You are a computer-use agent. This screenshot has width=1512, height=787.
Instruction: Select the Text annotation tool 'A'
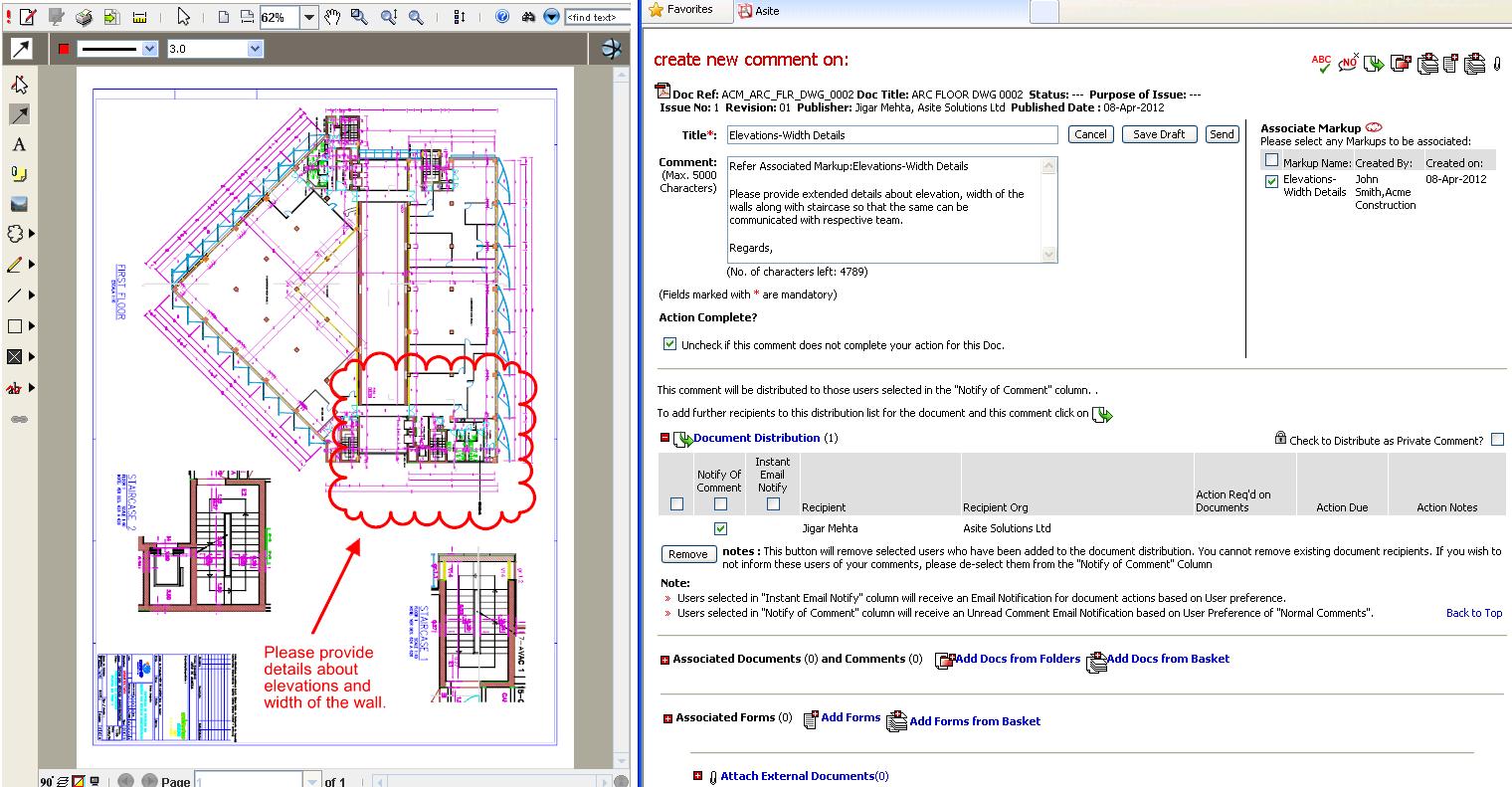18,144
